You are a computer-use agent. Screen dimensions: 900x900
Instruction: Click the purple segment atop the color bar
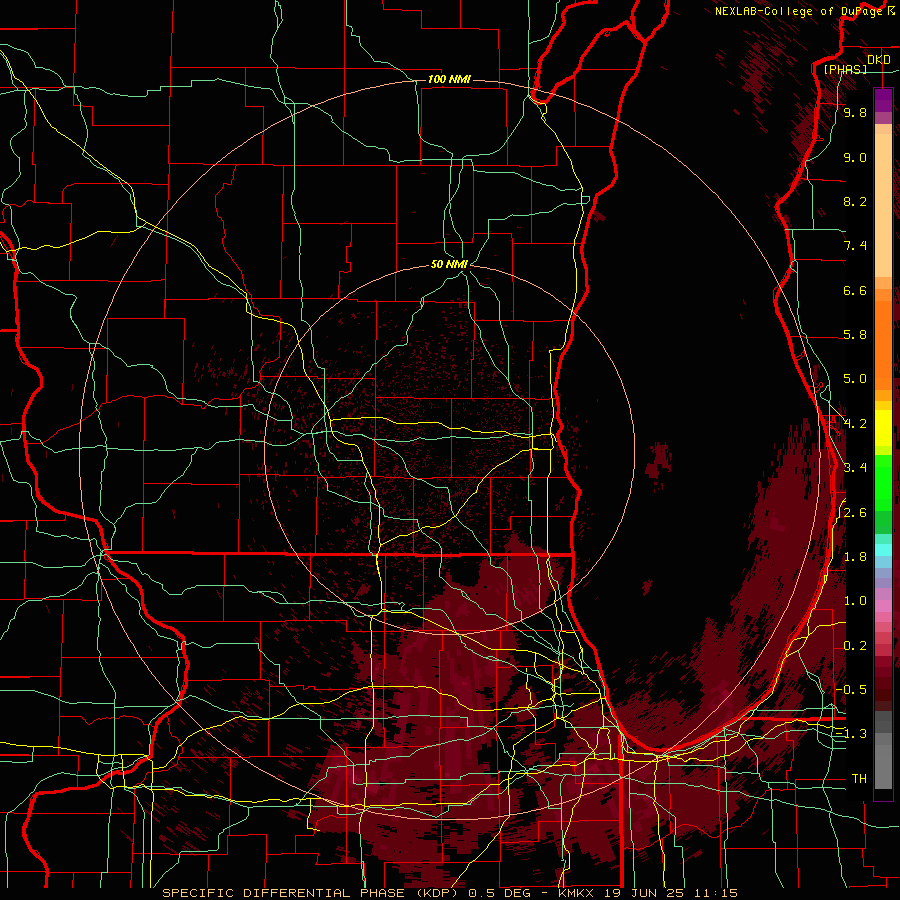tap(883, 100)
